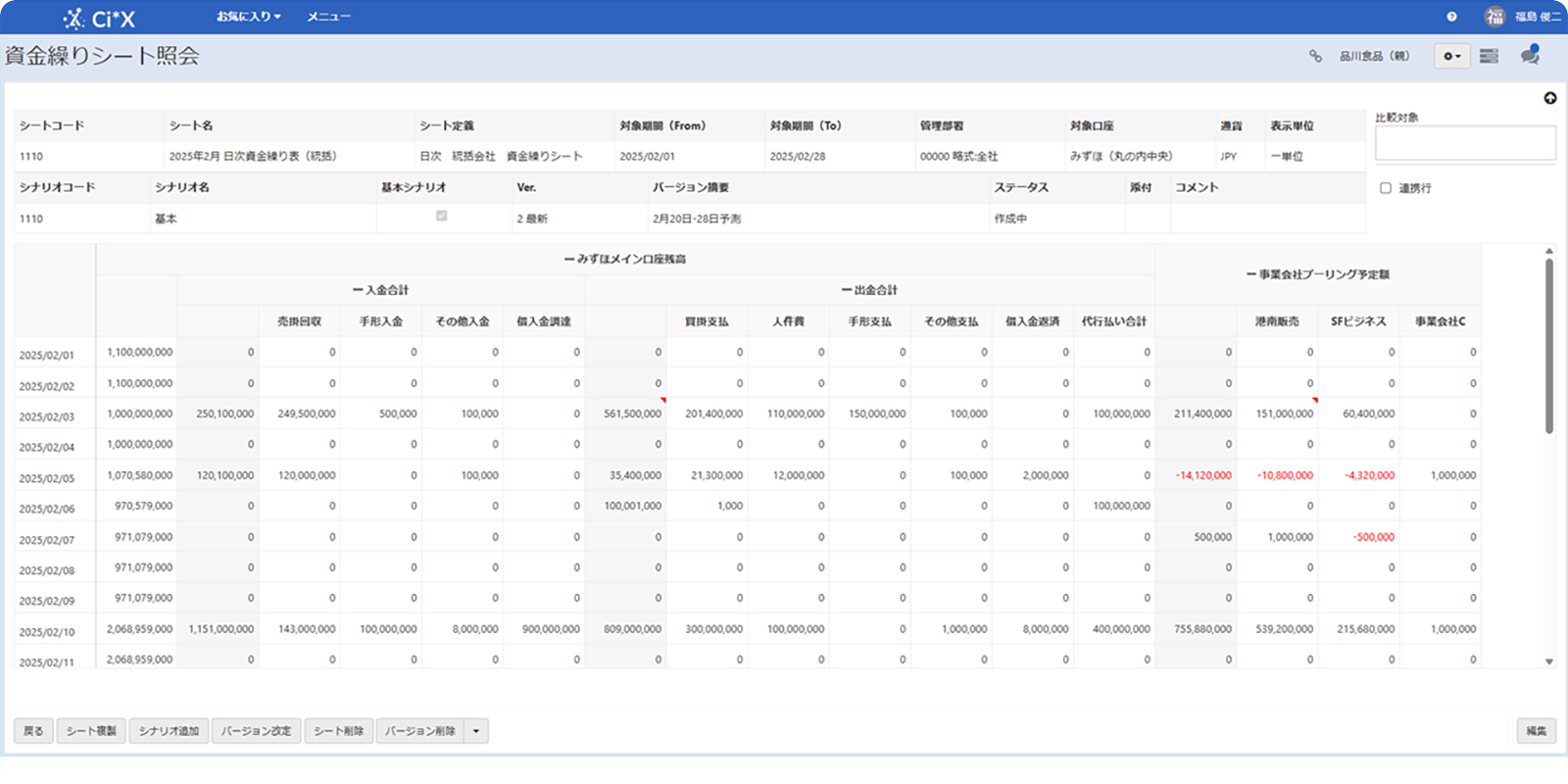The width and height of the screenshot is (1568, 784).
Task: Click sheet name 2025年2月 日次資金繰り表 (統括)
Action: click(252, 156)
